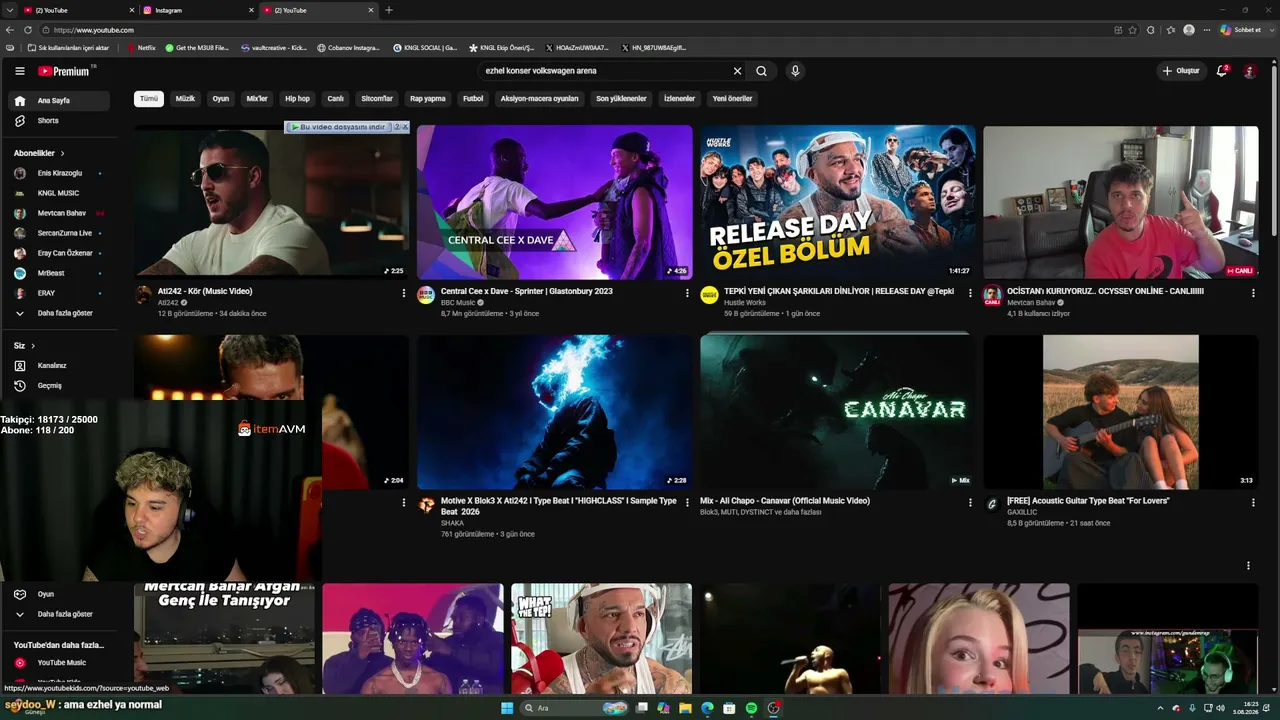This screenshot has height=720, width=1280.
Task: Open more options for the OCİSTAN live stream
Action: click(x=1253, y=293)
